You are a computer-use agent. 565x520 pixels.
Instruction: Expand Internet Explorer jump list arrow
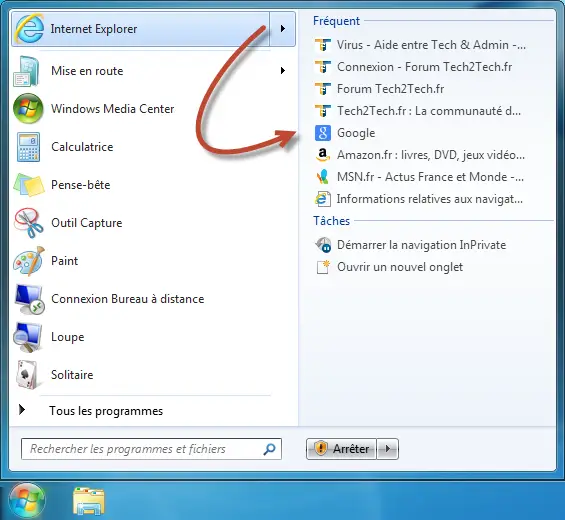(x=282, y=28)
